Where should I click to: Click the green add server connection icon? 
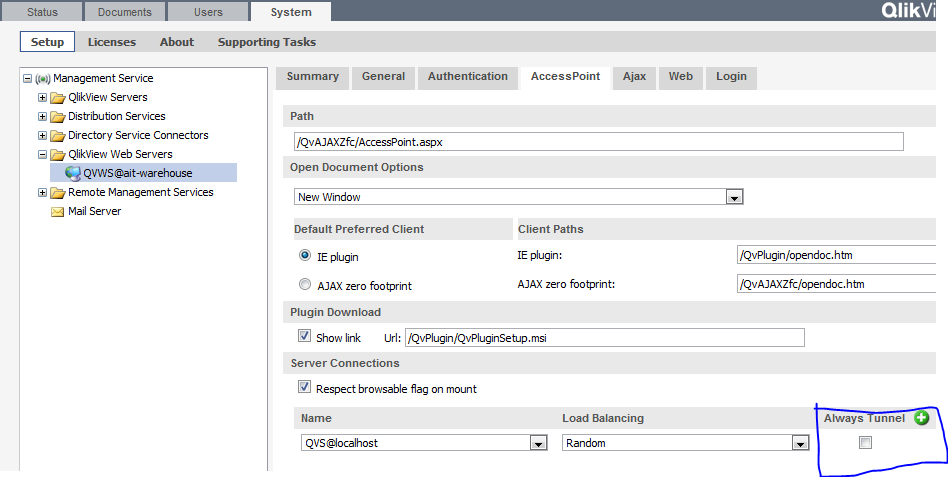pos(921,418)
